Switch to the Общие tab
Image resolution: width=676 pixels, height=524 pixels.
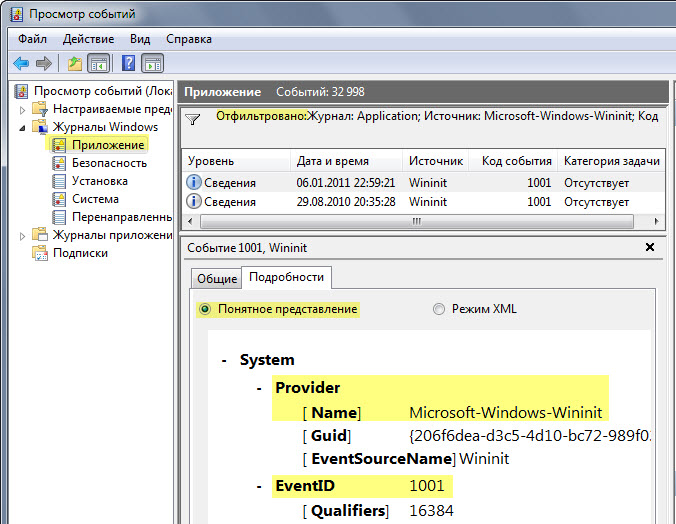click(216, 279)
